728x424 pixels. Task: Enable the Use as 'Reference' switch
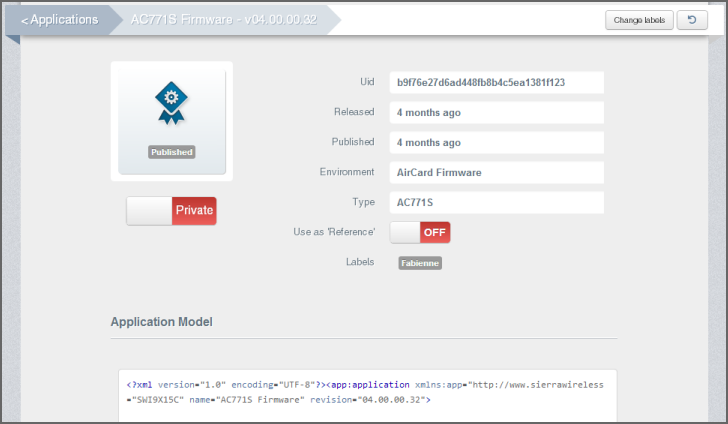[x=420, y=232]
